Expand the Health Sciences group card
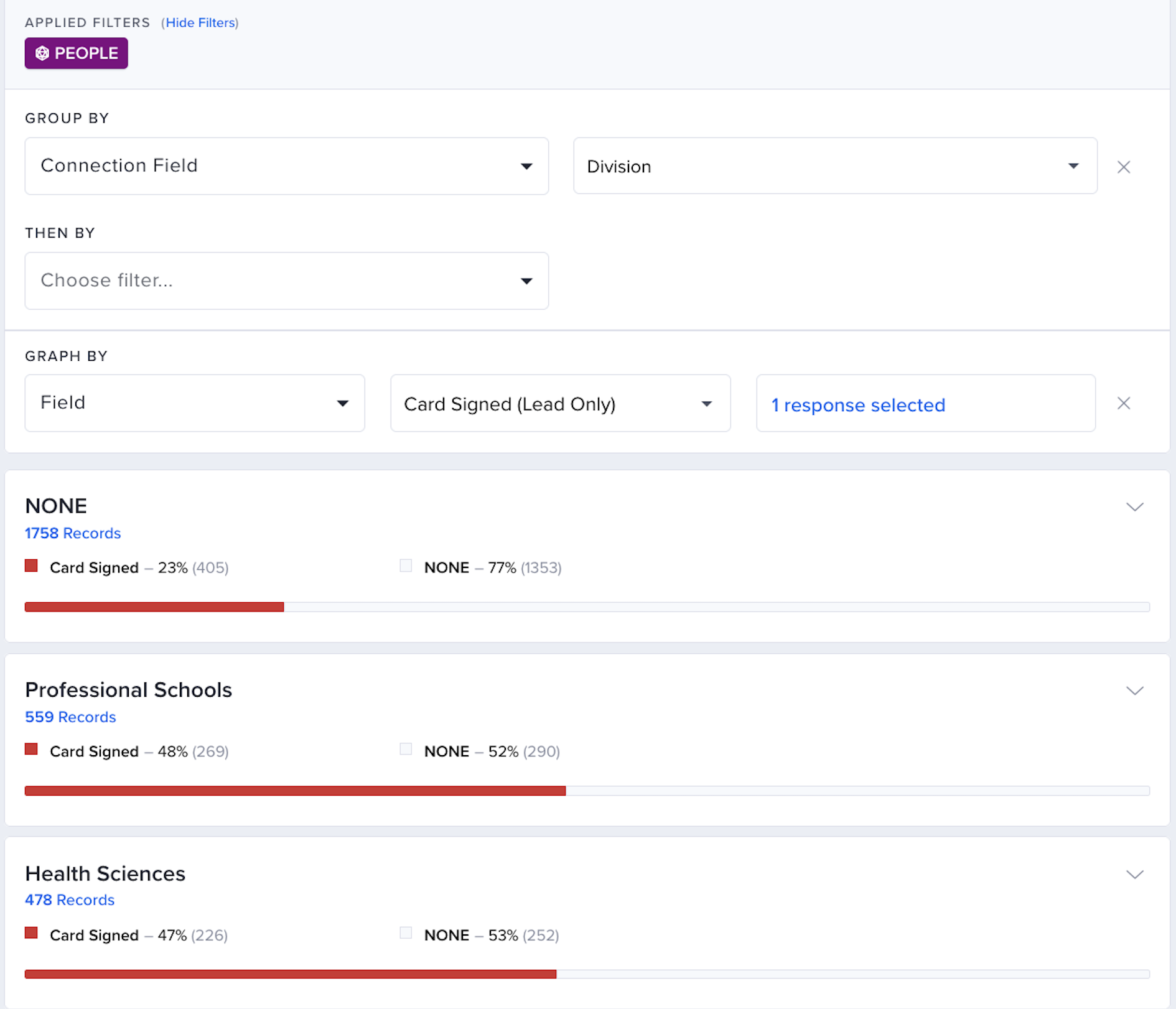Viewport: 1176px width, 1009px height. tap(1135, 874)
